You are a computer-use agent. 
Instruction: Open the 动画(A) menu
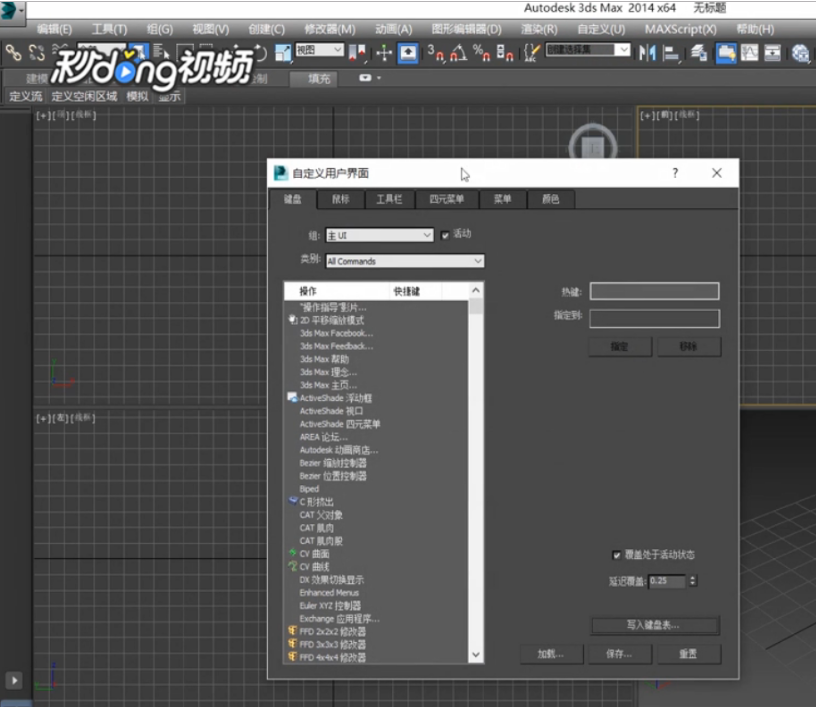pyautogui.click(x=393, y=29)
